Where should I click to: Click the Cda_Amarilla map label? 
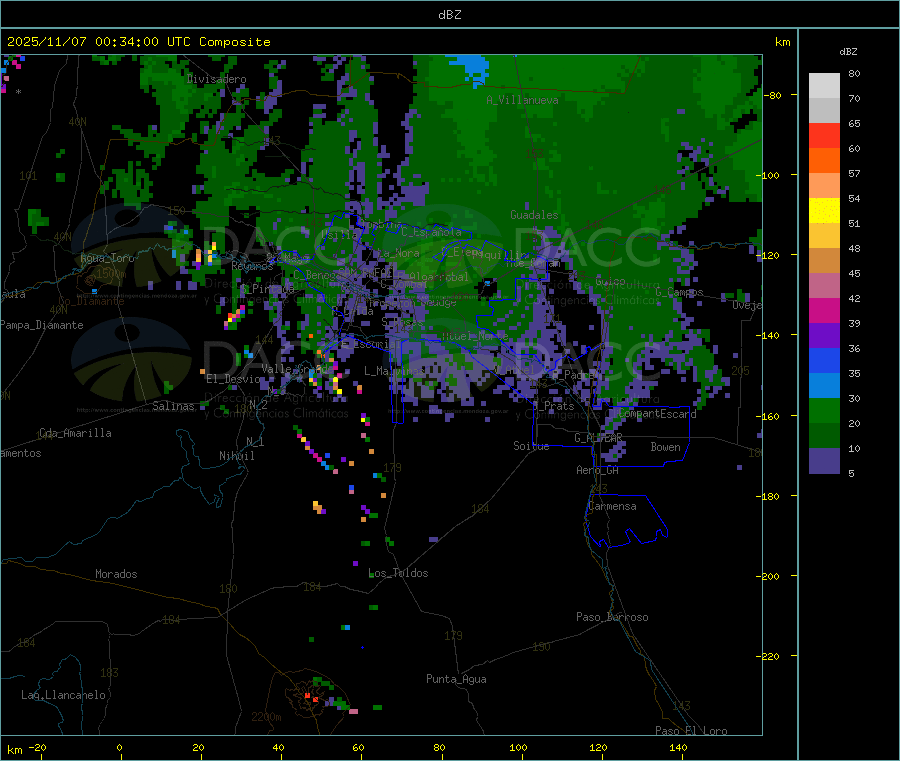tap(75, 433)
